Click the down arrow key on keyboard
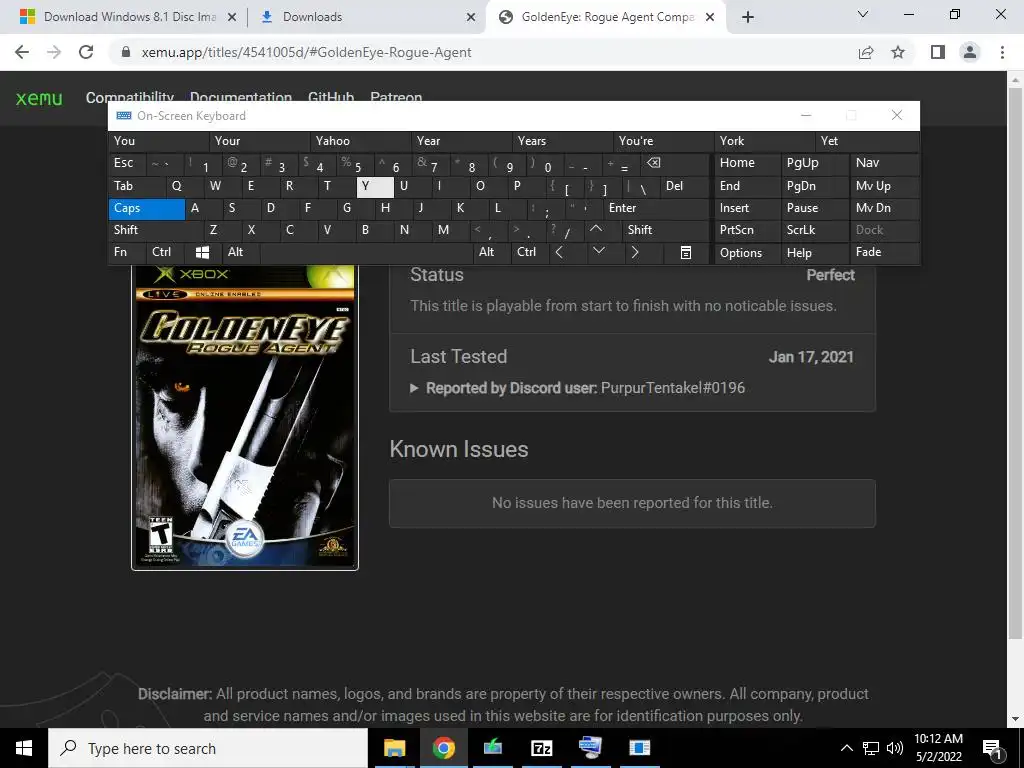 [598, 251]
